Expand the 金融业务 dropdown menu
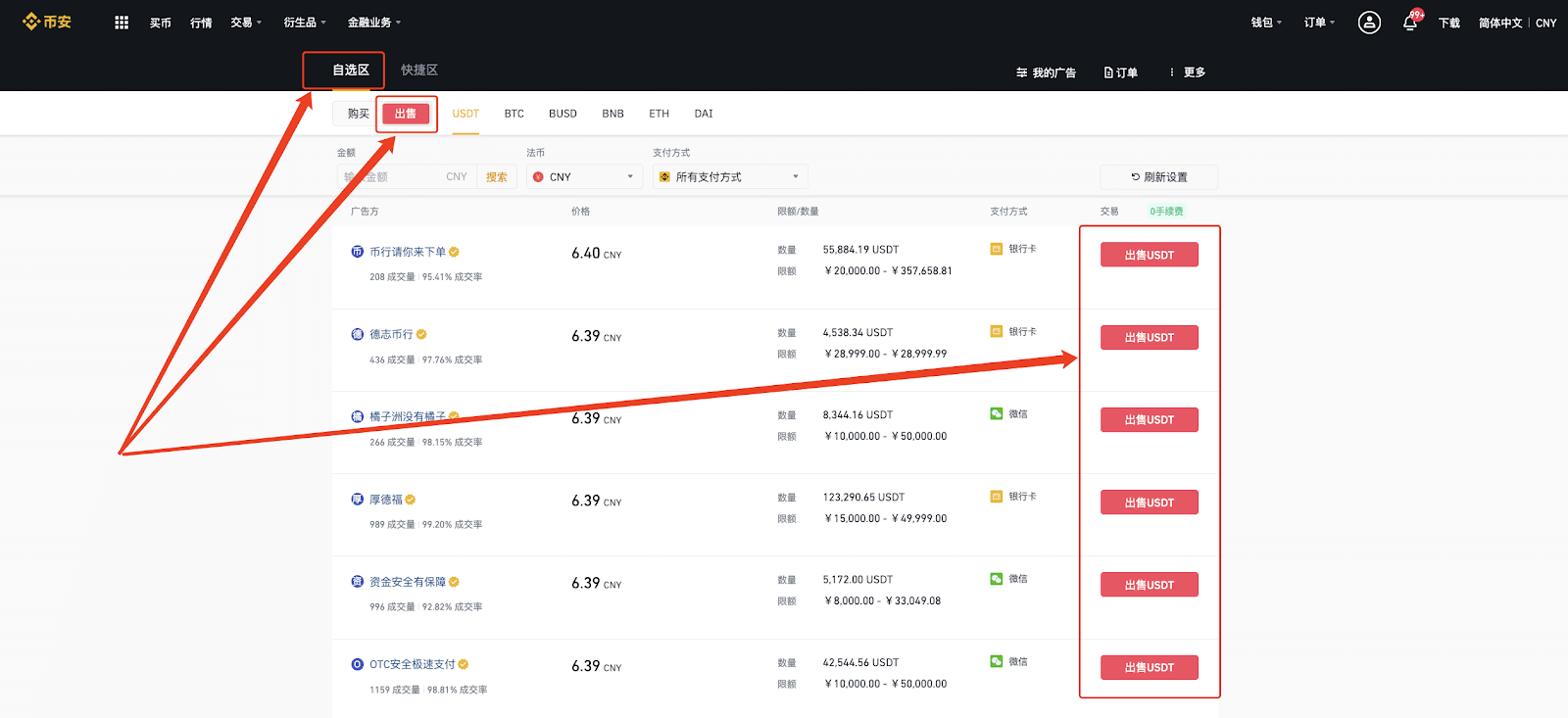Viewport: 1568px width, 718px height. click(x=374, y=23)
